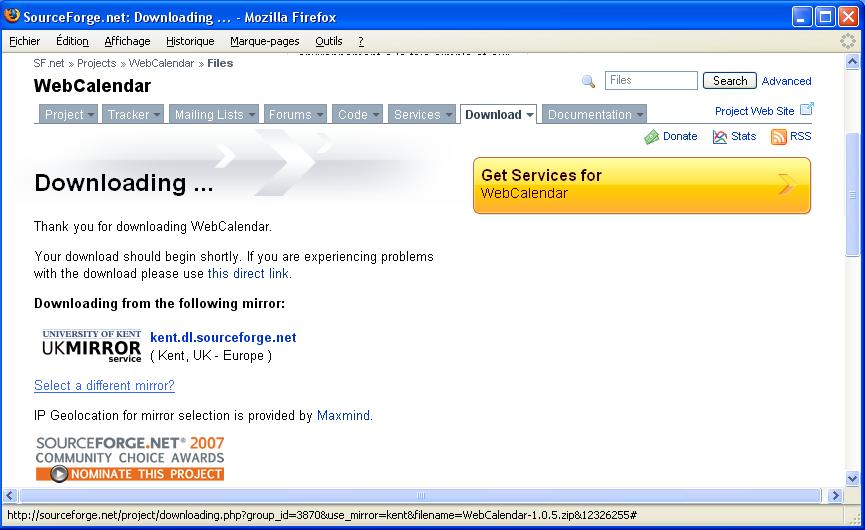Open the Édition menu
This screenshot has width=865, height=530.
point(72,41)
